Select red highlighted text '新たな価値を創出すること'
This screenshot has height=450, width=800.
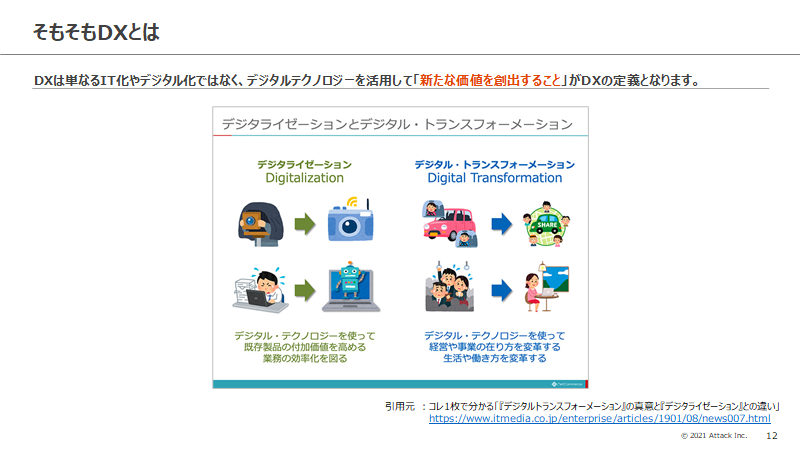click(490, 80)
